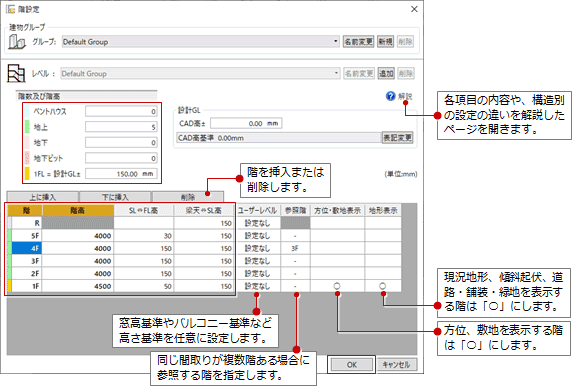This screenshot has width=572, height=390.
Task: Click the 新規 button
Action: tap(385, 42)
